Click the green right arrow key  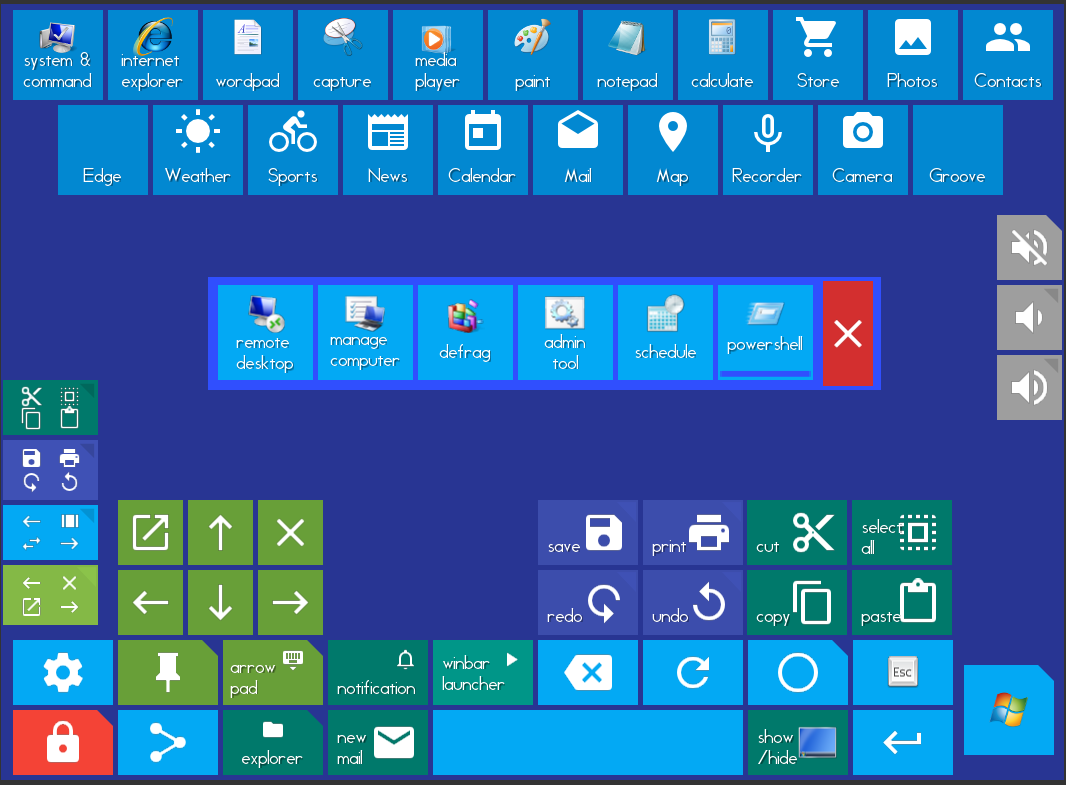coord(290,602)
